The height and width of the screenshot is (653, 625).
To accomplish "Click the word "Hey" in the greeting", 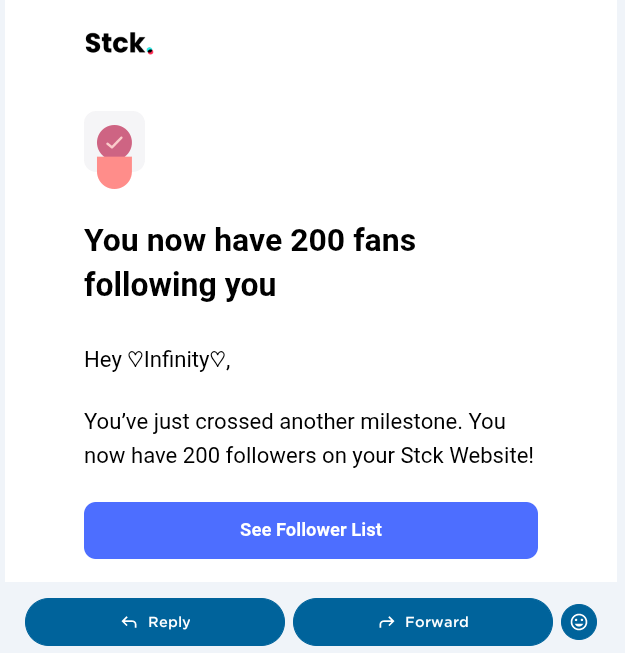I will tap(103, 360).
